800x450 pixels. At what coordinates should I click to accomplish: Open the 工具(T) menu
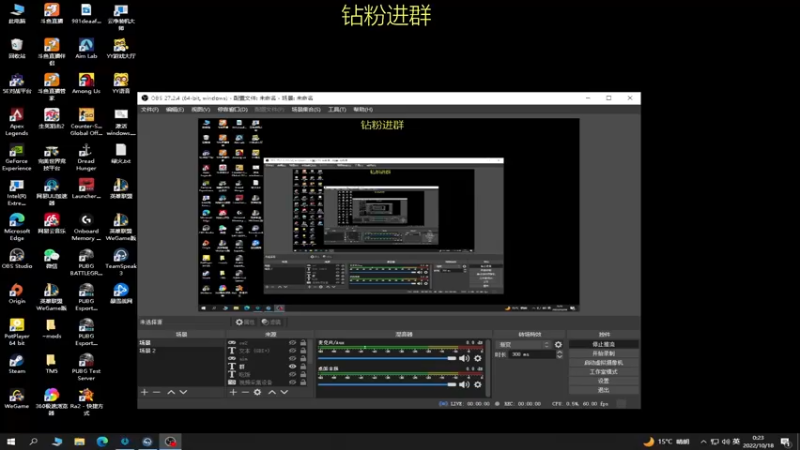pos(337,110)
